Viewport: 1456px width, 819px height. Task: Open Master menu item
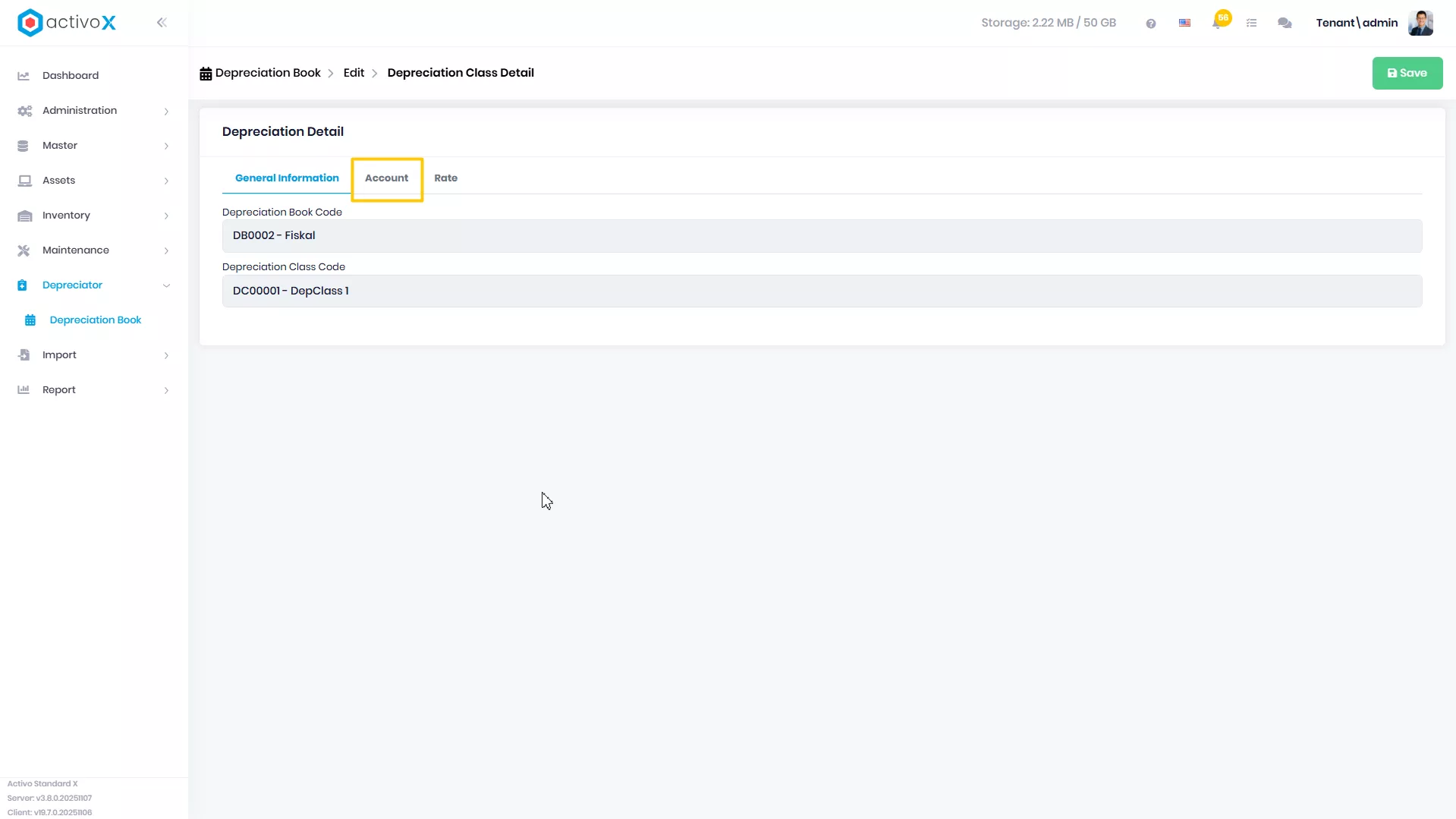(x=60, y=146)
